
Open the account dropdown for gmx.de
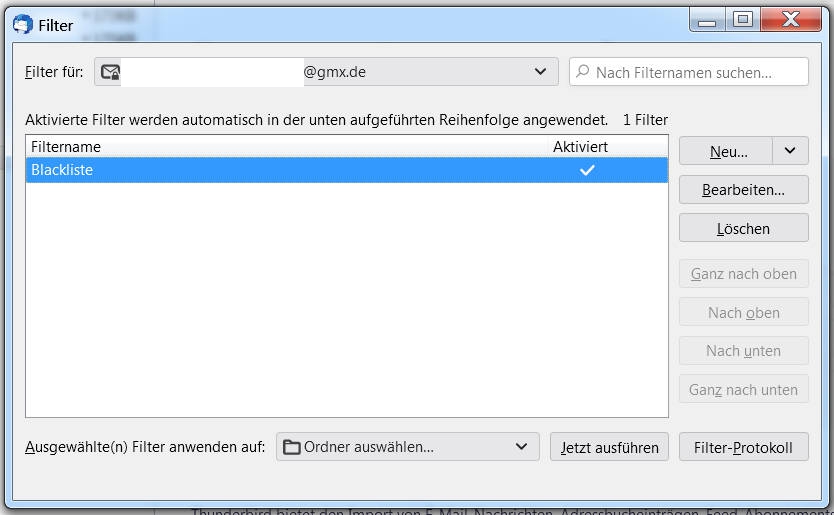click(540, 72)
